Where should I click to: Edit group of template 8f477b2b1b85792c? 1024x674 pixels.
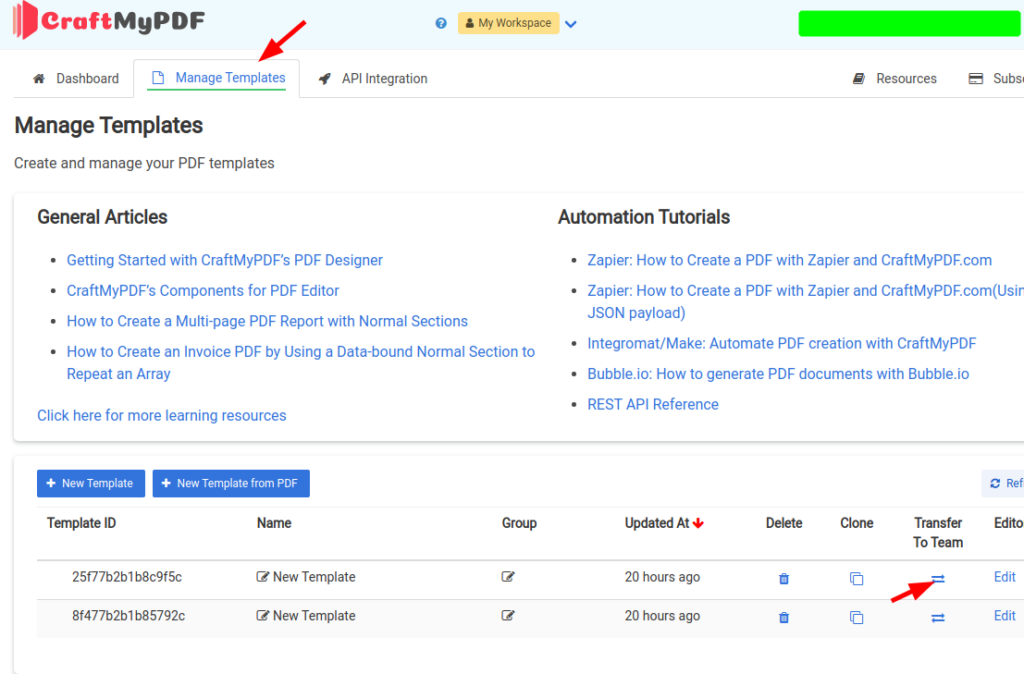(x=508, y=615)
